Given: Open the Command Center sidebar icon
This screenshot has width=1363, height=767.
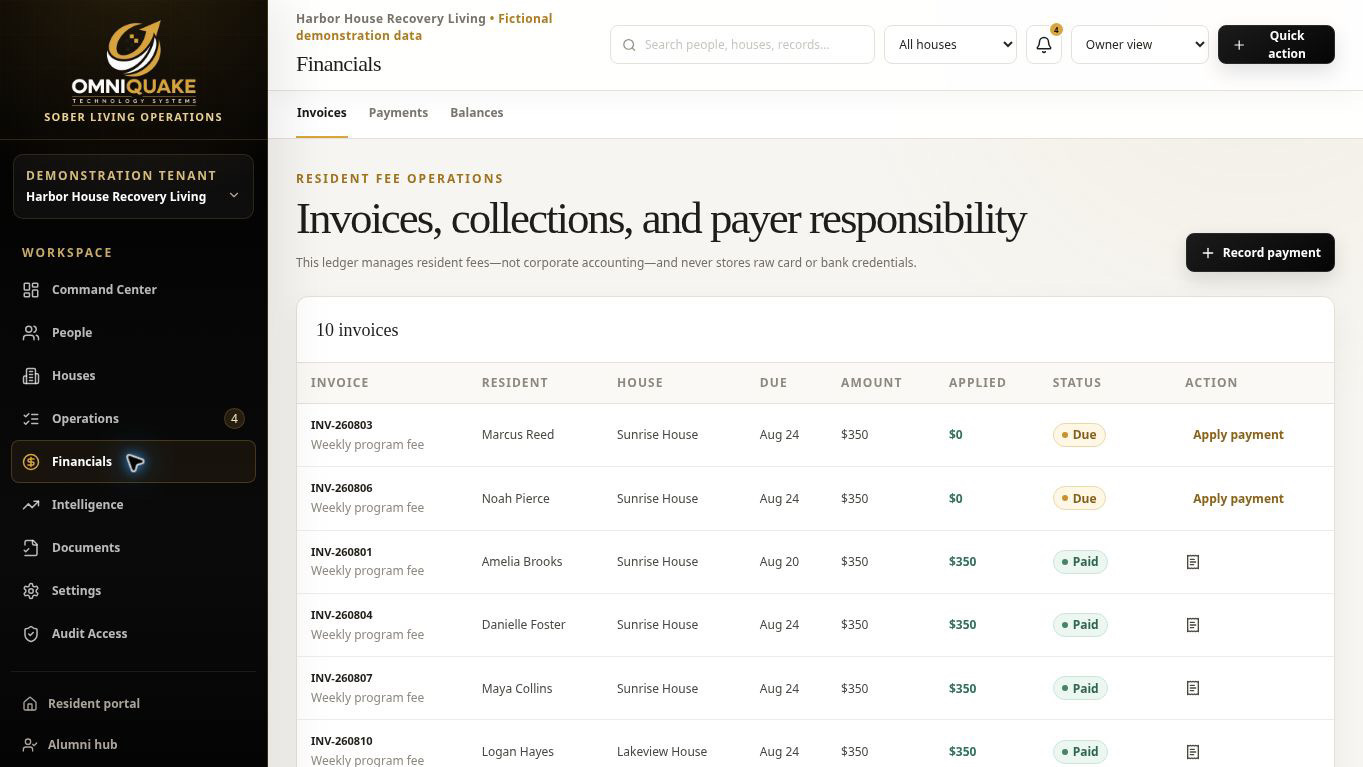Looking at the screenshot, I should 31,290.
